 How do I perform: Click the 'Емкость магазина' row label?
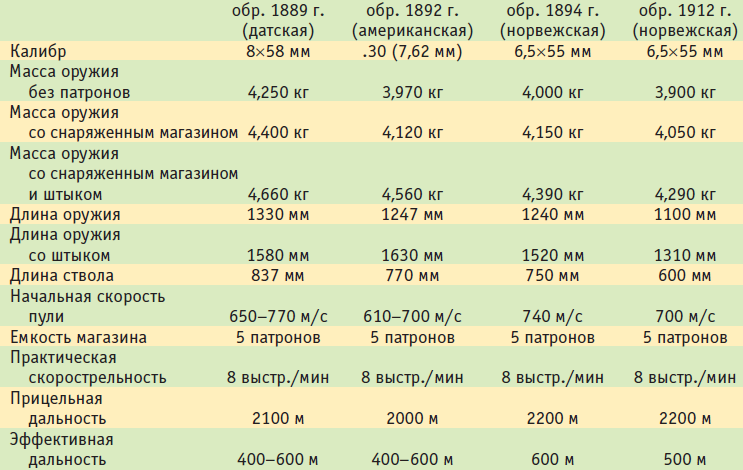coord(79,337)
